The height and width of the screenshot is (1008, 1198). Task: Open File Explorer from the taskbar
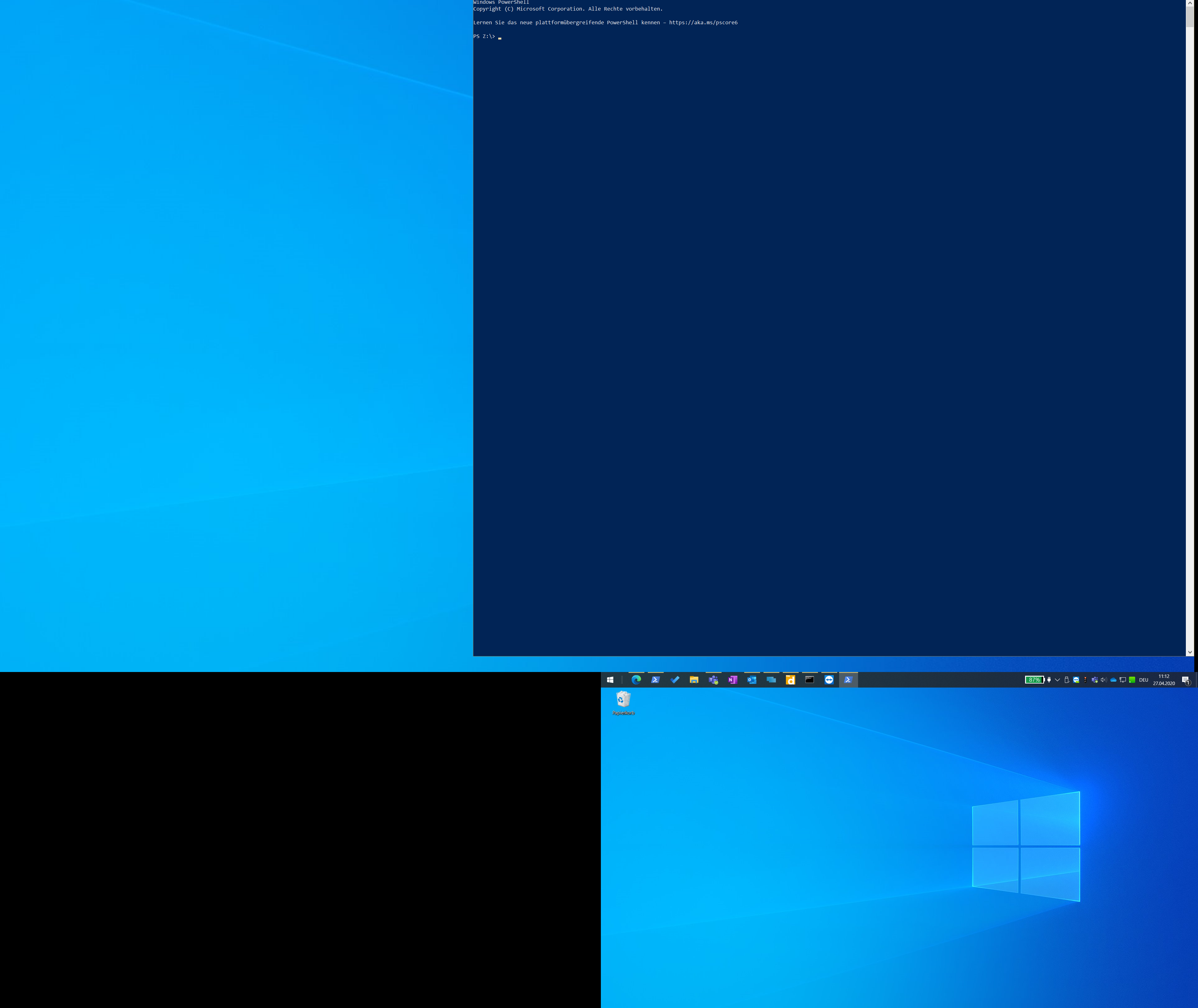coord(694,680)
